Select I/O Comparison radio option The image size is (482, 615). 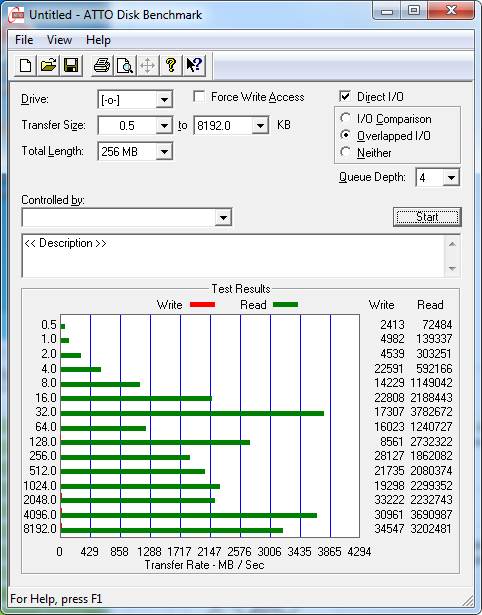click(x=346, y=118)
